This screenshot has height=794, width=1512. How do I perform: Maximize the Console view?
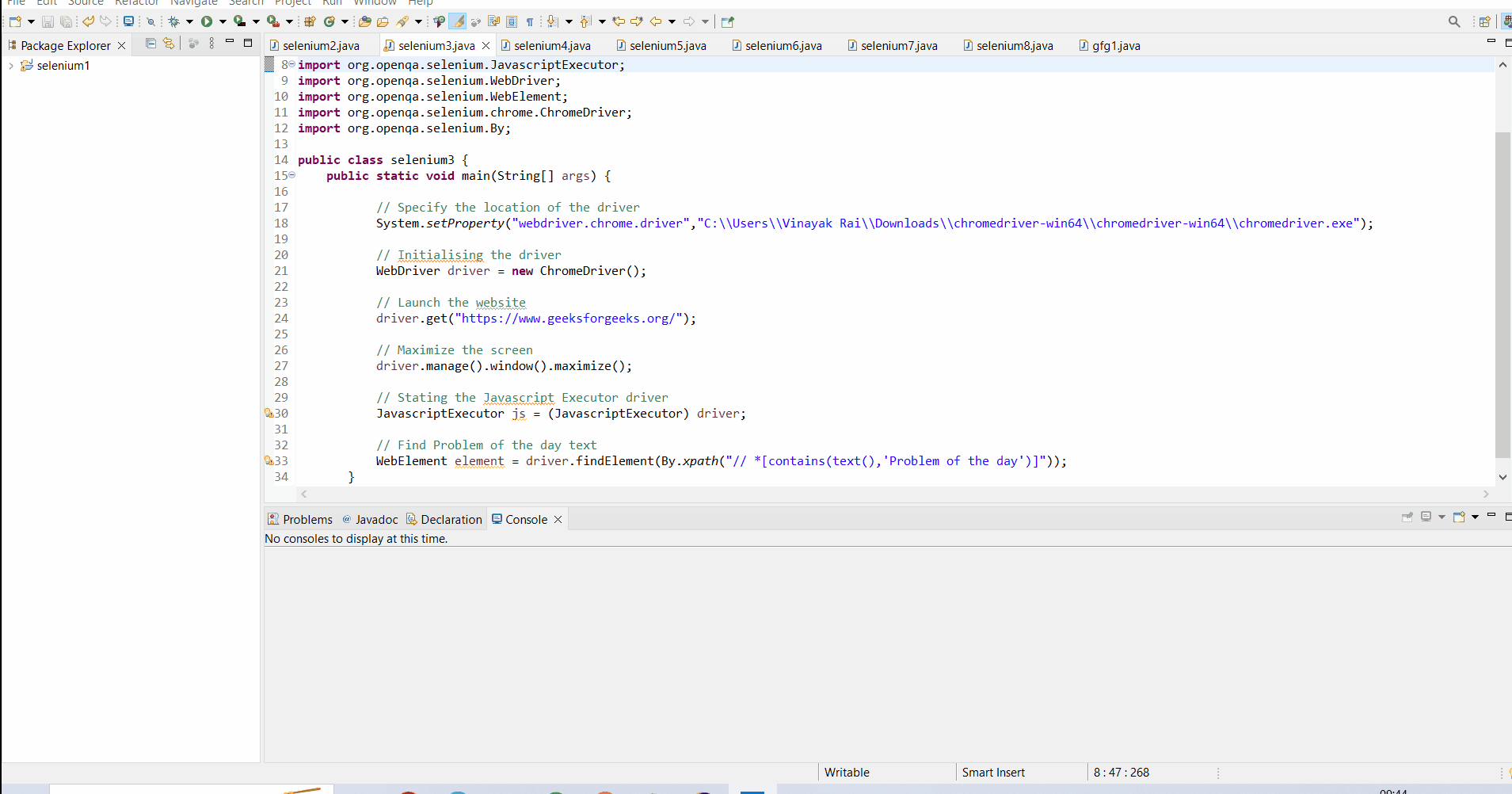click(1507, 516)
